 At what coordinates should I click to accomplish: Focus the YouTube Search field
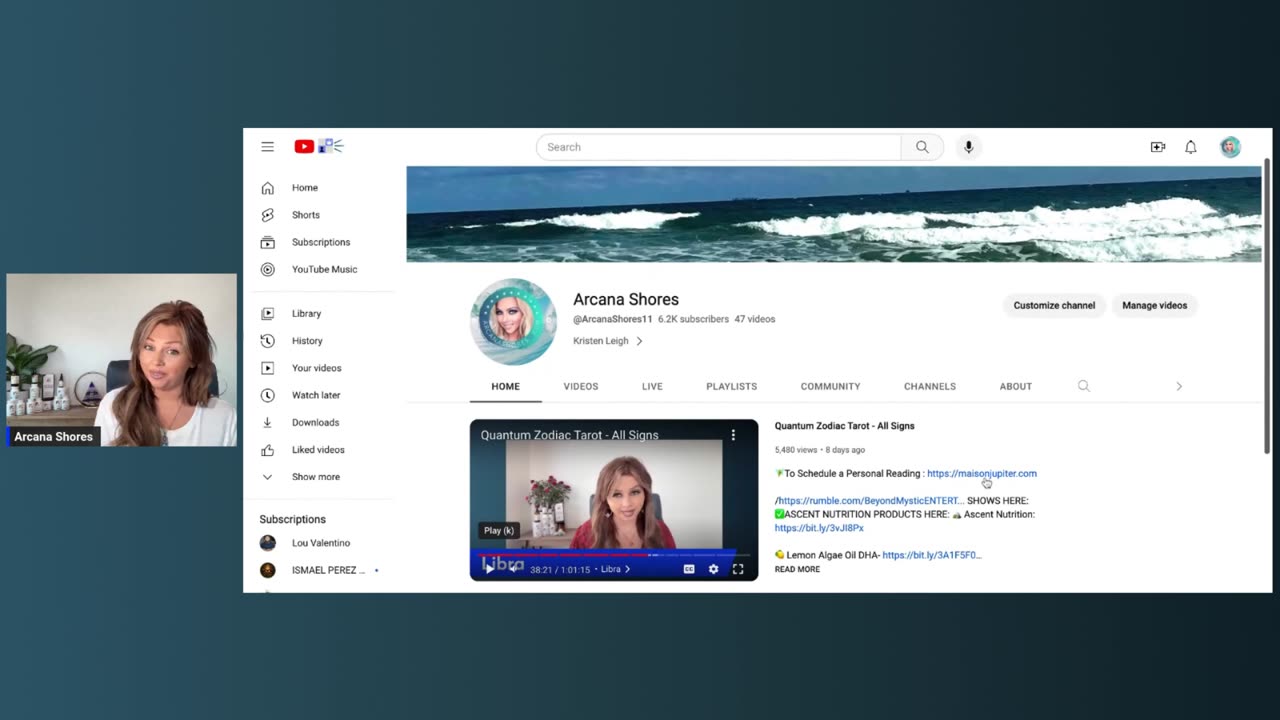(718, 147)
